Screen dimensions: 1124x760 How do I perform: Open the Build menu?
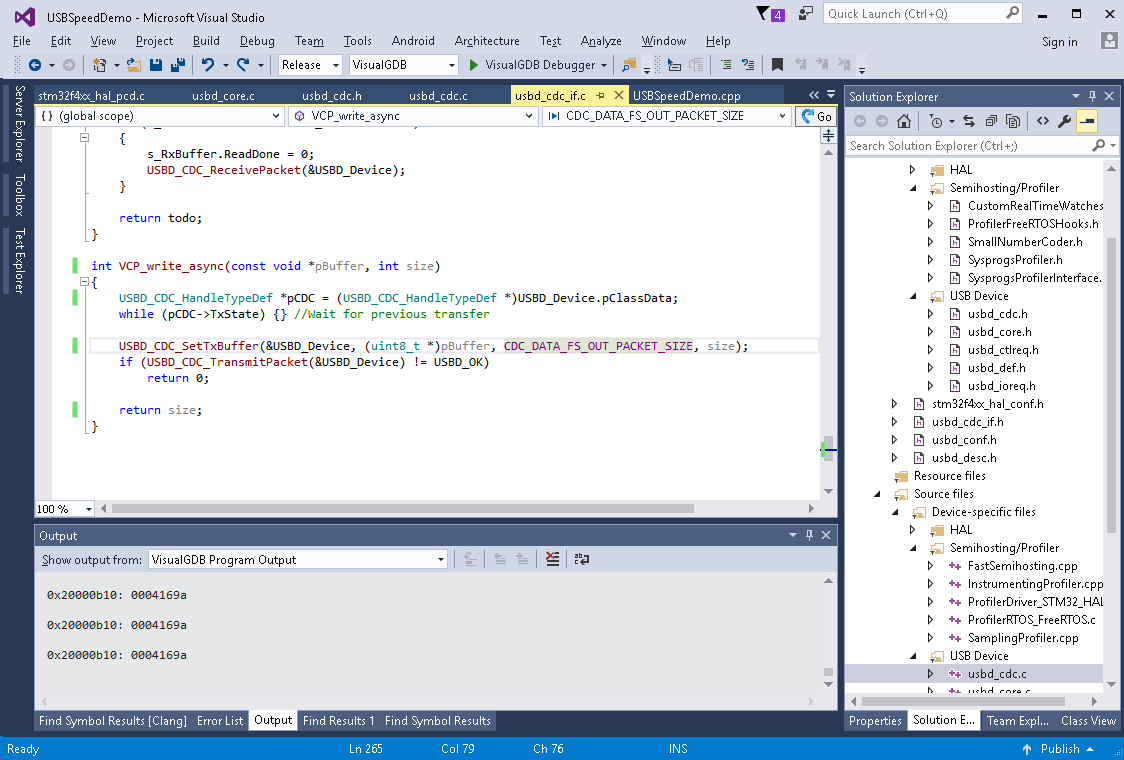pyautogui.click(x=206, y=41)
